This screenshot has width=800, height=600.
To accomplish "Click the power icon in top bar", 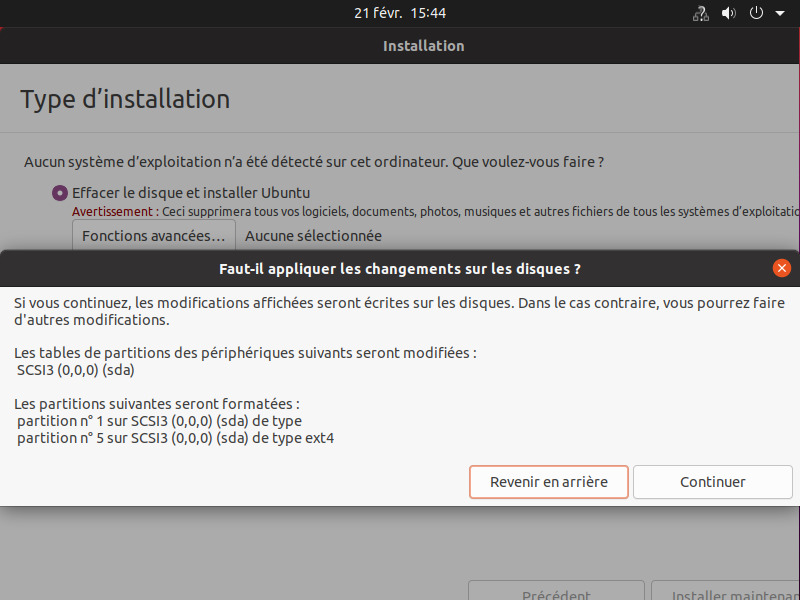I will click(x=756, y=14).
